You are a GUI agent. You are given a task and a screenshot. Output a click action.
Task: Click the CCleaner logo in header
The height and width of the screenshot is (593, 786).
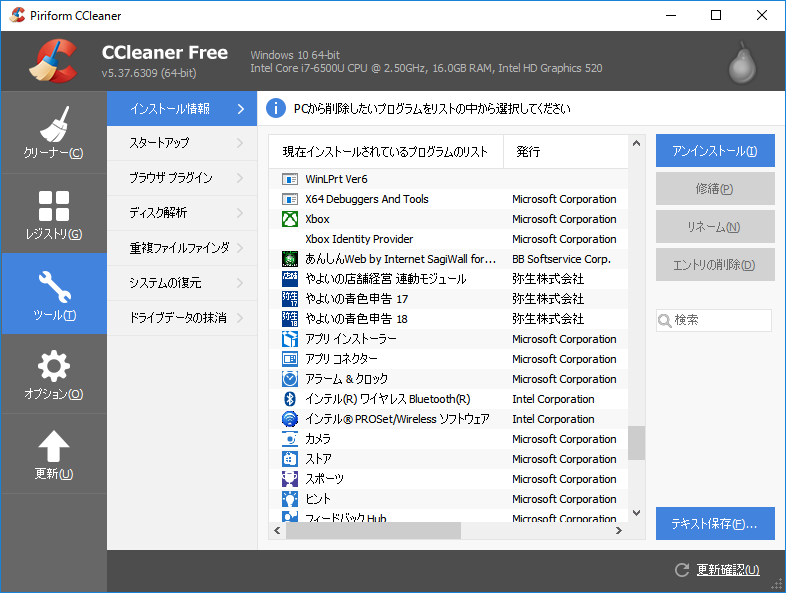click(x=53, y=61)
